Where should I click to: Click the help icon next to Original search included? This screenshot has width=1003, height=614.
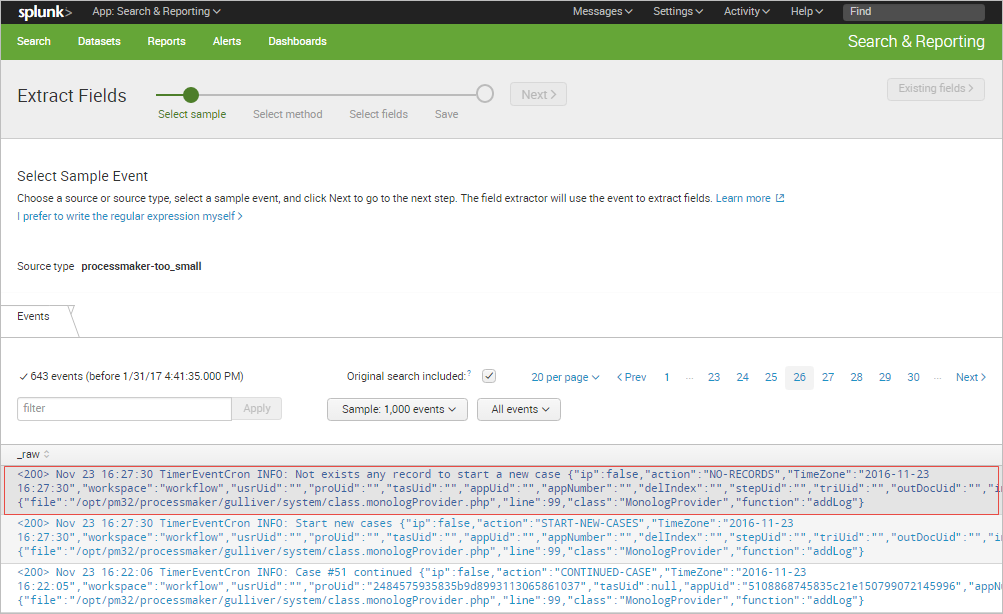[469, 374]
